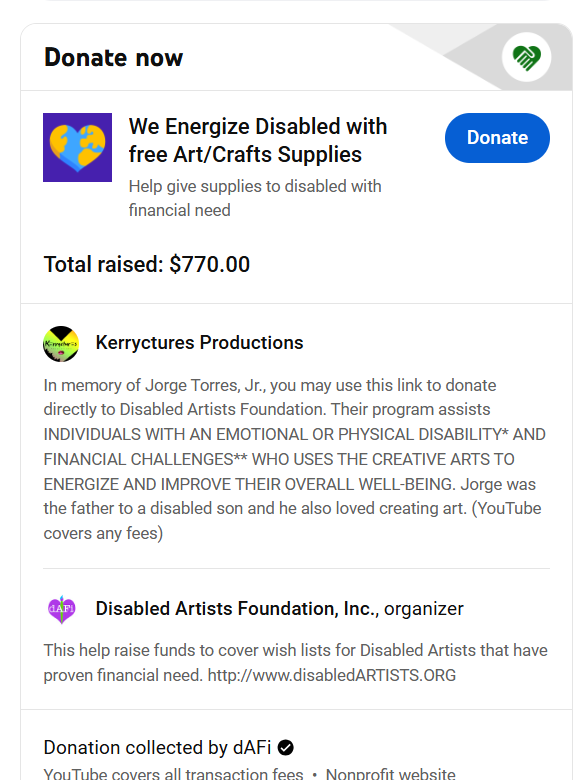Viewport: 587px width, 780px height.
Task: Click the blue Donate button
Action: pyautogui.click(x=497, y=138)
